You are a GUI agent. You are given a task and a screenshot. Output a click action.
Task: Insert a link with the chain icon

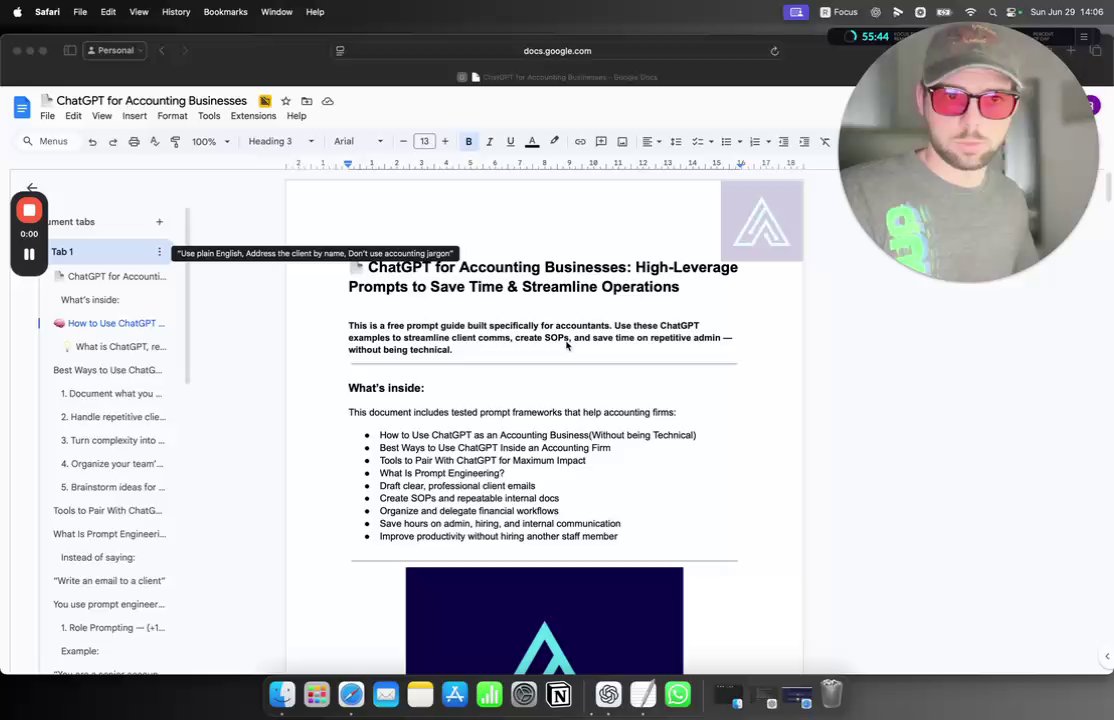coord(580,141)
